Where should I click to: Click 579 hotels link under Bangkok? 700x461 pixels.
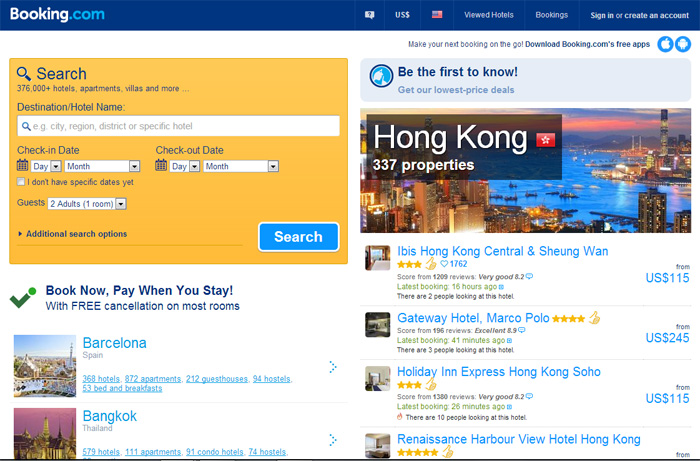pos(101,452)
